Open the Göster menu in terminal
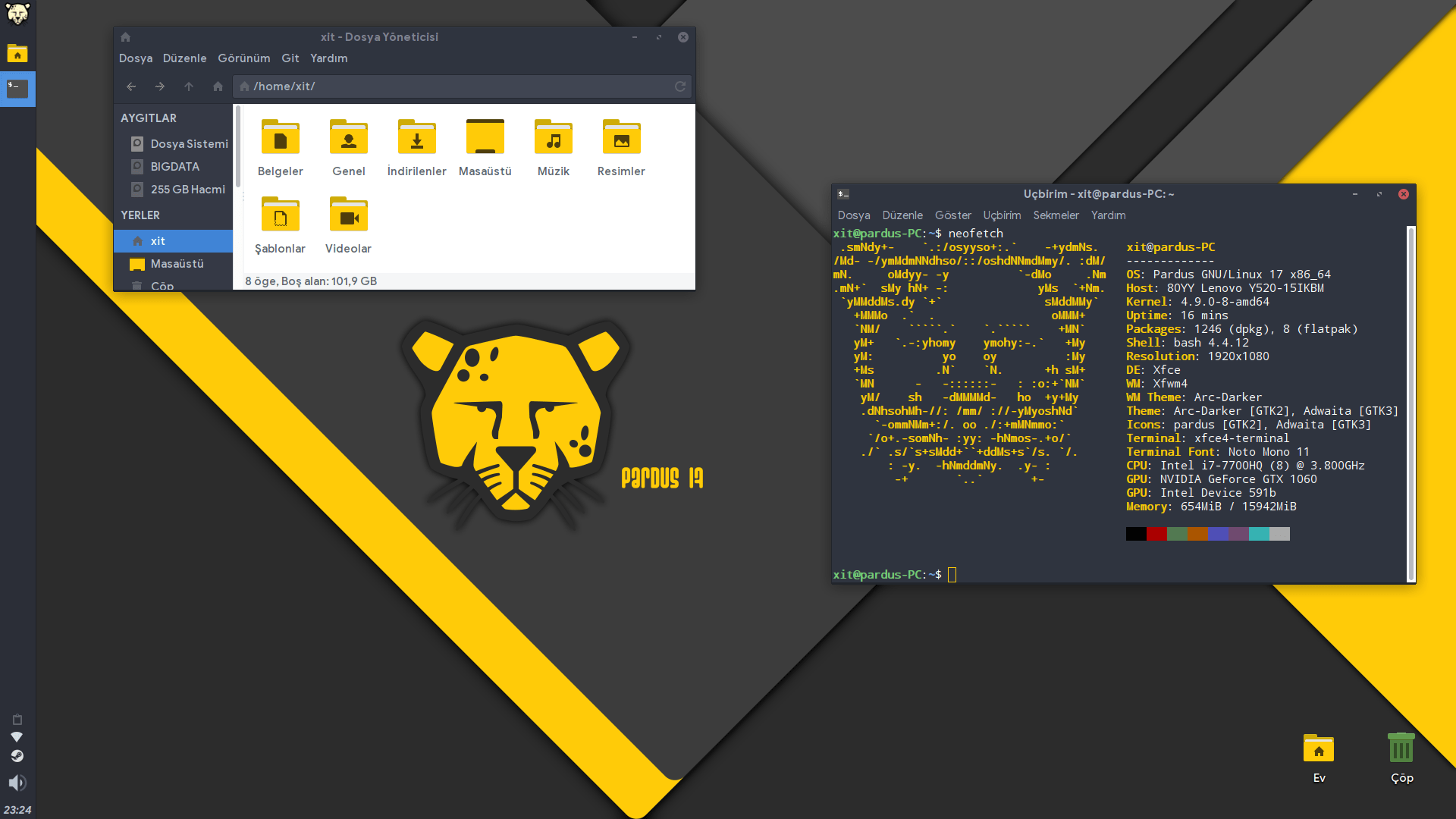This screenshot has width=1456, height=819. click(x=953, y=215)
